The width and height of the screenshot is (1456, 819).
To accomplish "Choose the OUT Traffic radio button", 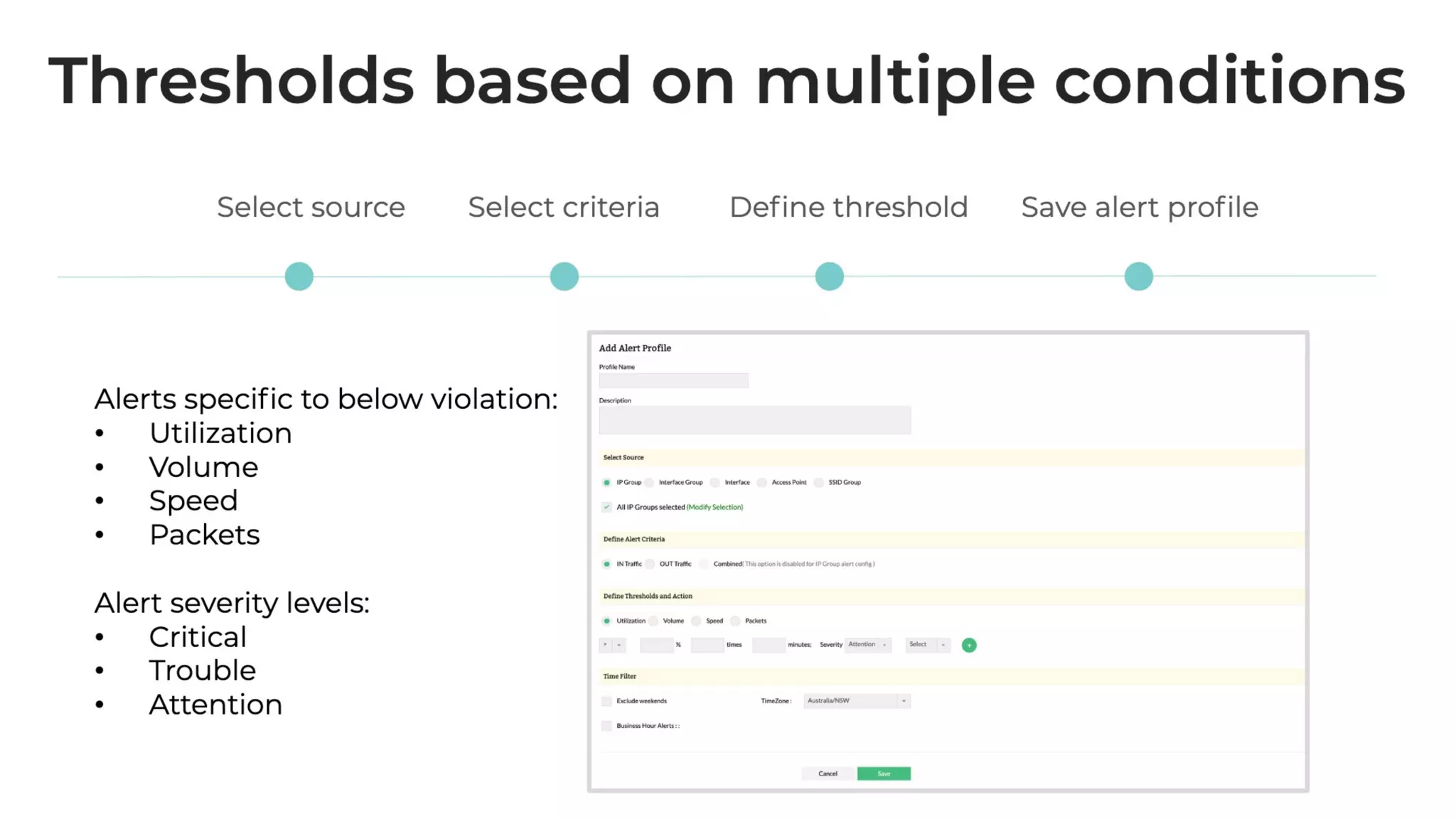I will point(650,564).
